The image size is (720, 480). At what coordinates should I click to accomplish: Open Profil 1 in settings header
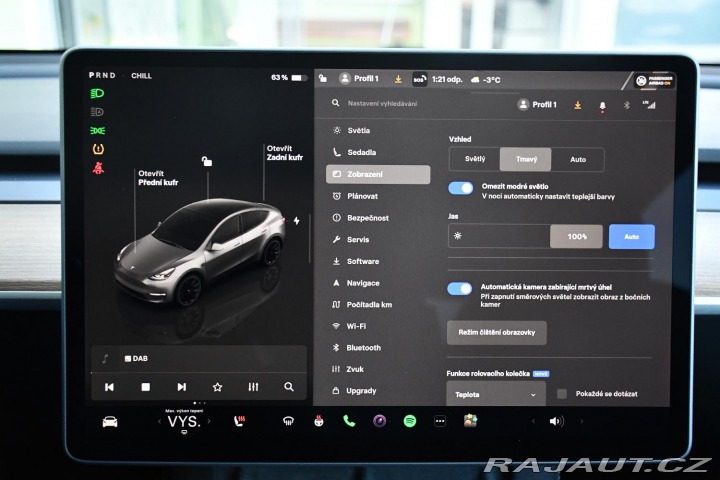point(537,105)
